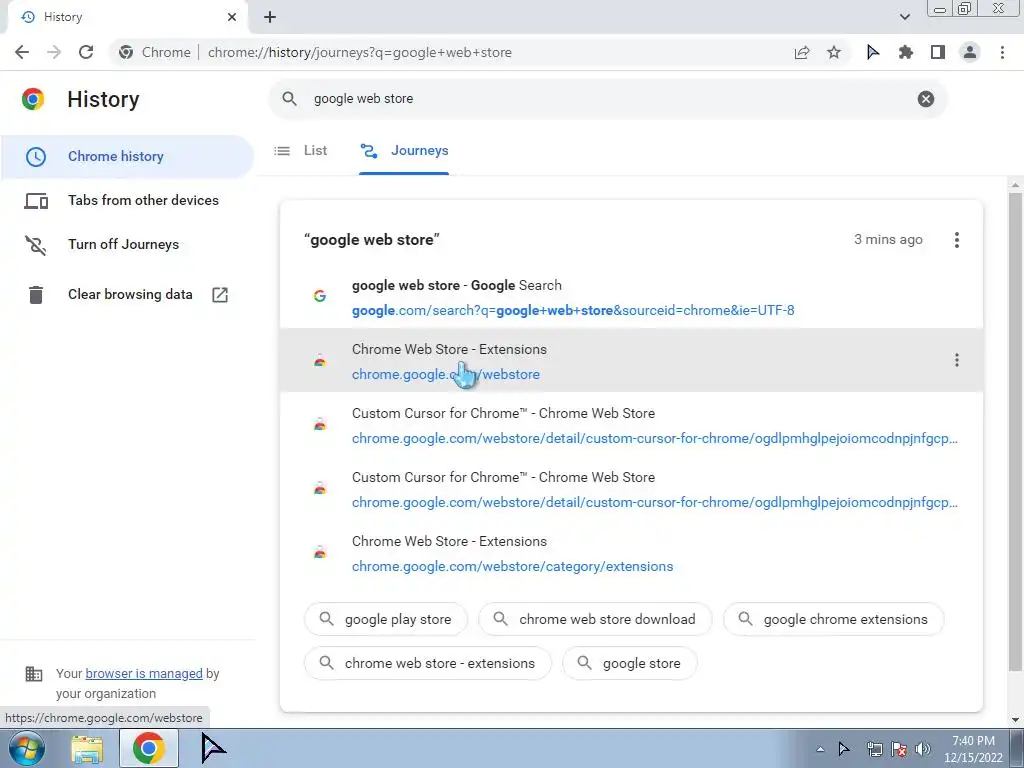The image size is (1024, 768).
Task: Open the taskbar clock showing 7:40 PM
Action: (x=973, y=749)
